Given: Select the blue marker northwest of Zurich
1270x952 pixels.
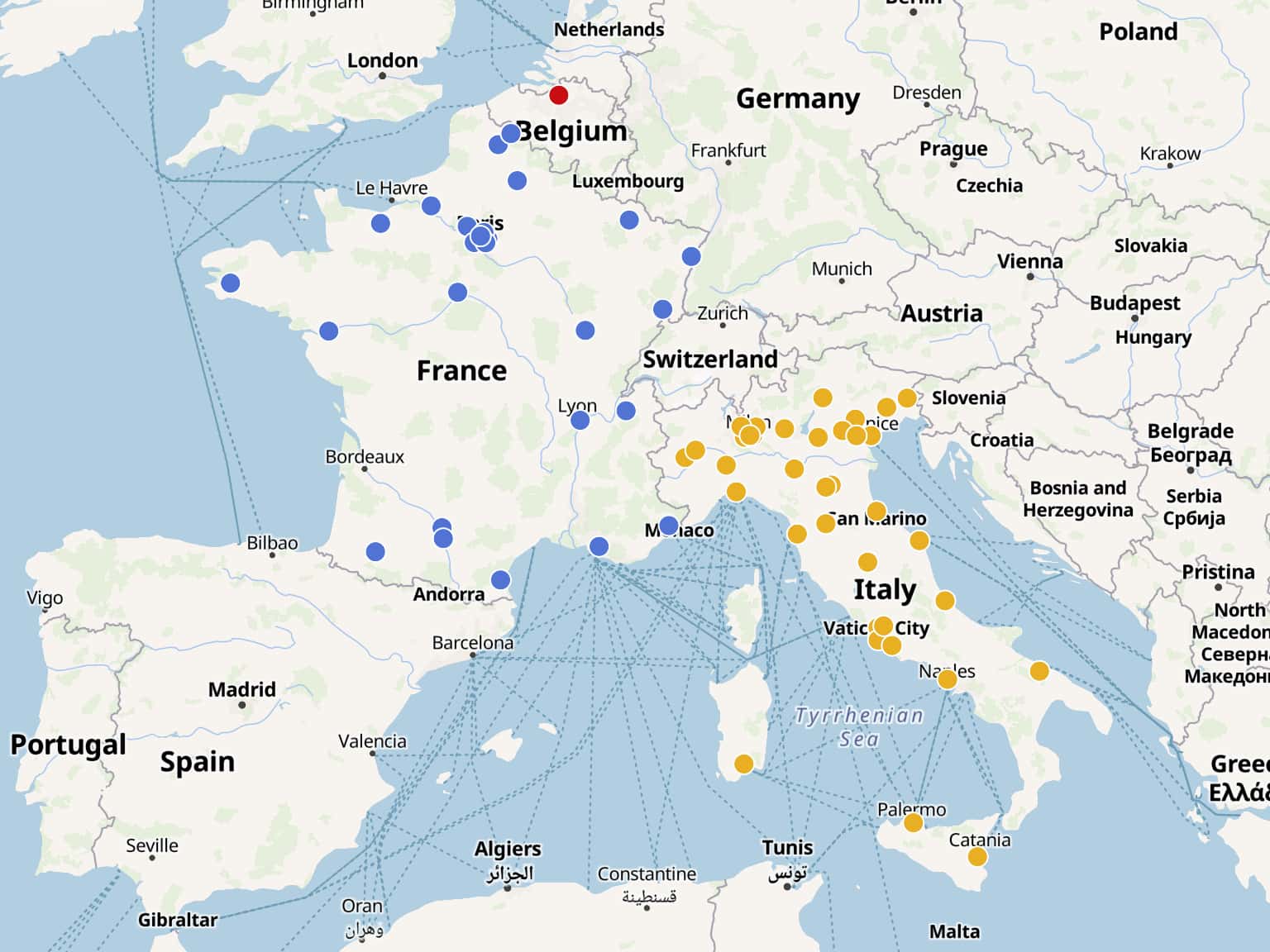Looking at the screenshot, I should click(662, 309).
